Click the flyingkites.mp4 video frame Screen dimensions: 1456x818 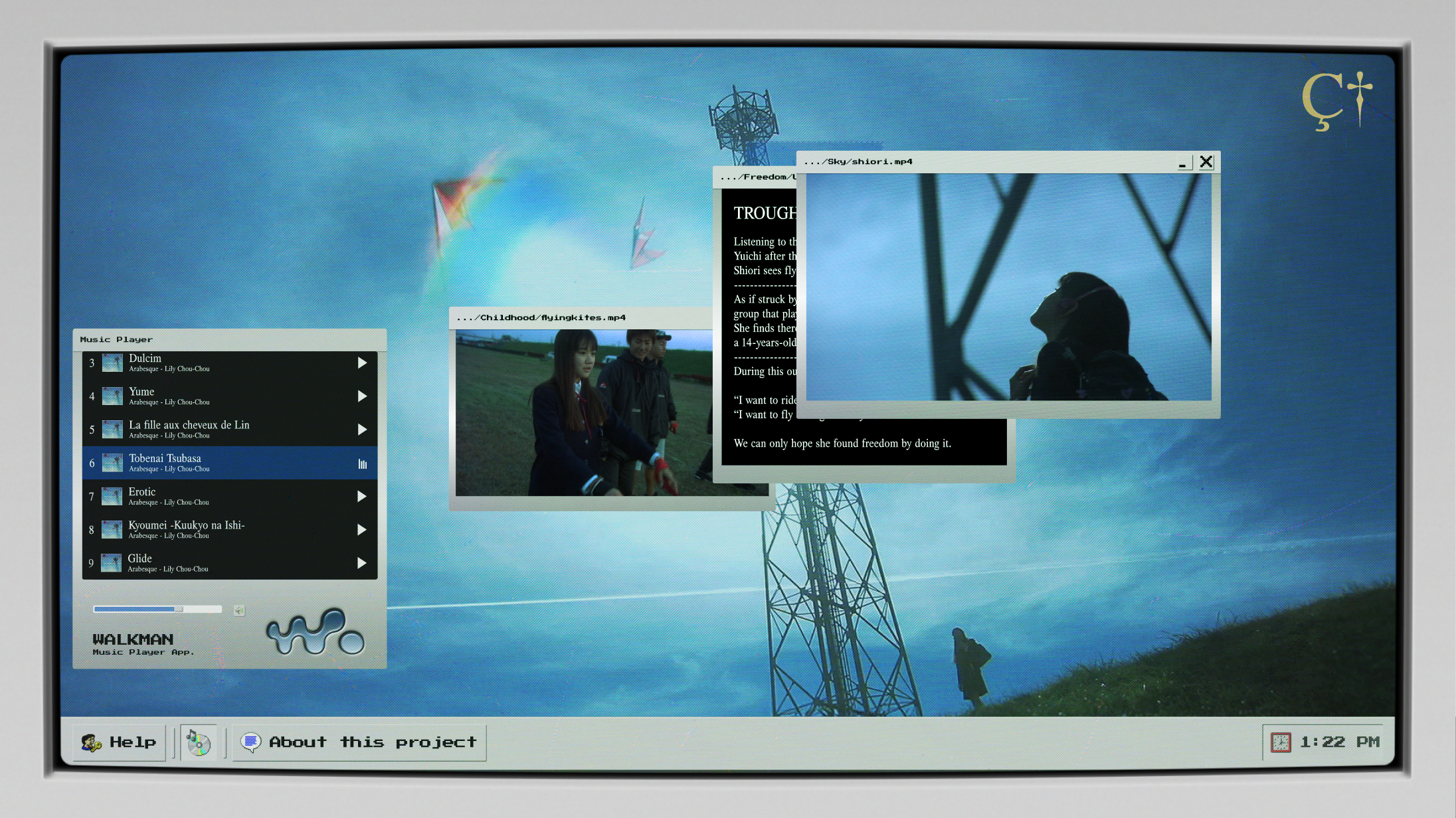[x=584, y=413]
